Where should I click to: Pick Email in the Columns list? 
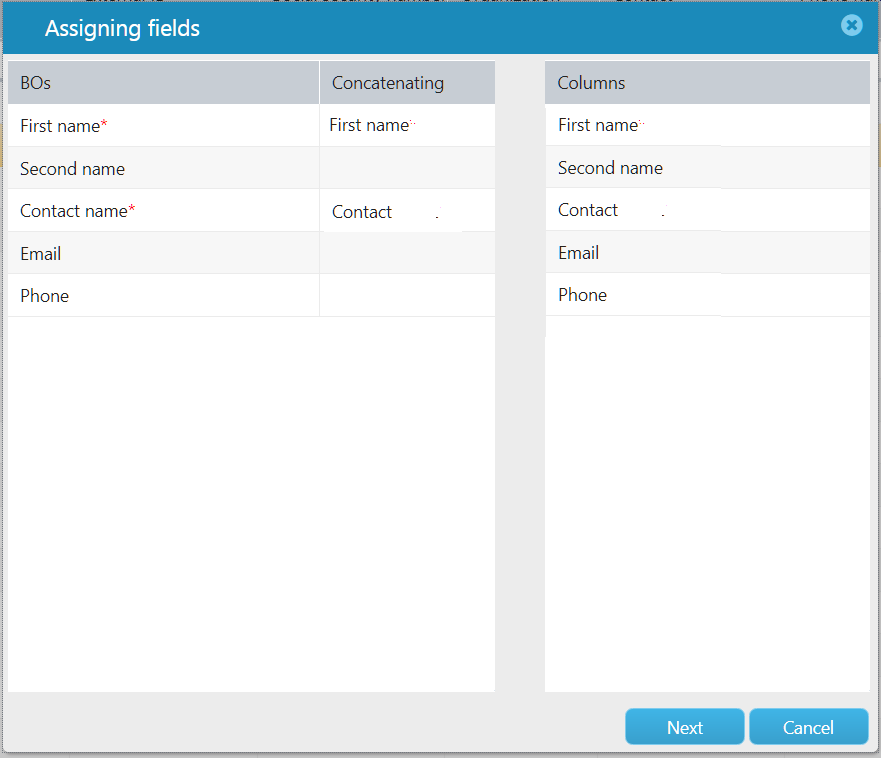tap(707, 252)
